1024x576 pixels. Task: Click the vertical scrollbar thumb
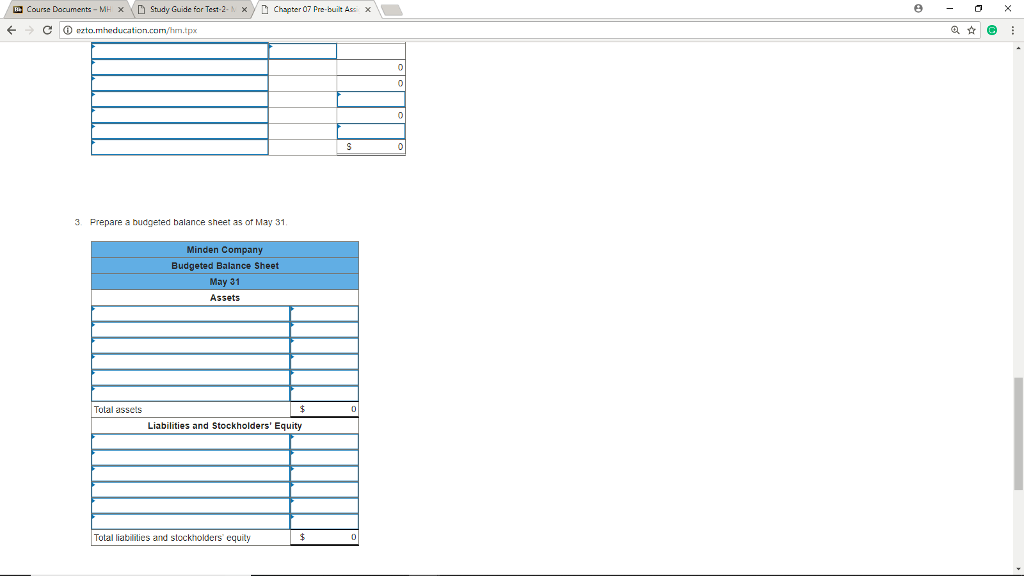click(1018, 433)
